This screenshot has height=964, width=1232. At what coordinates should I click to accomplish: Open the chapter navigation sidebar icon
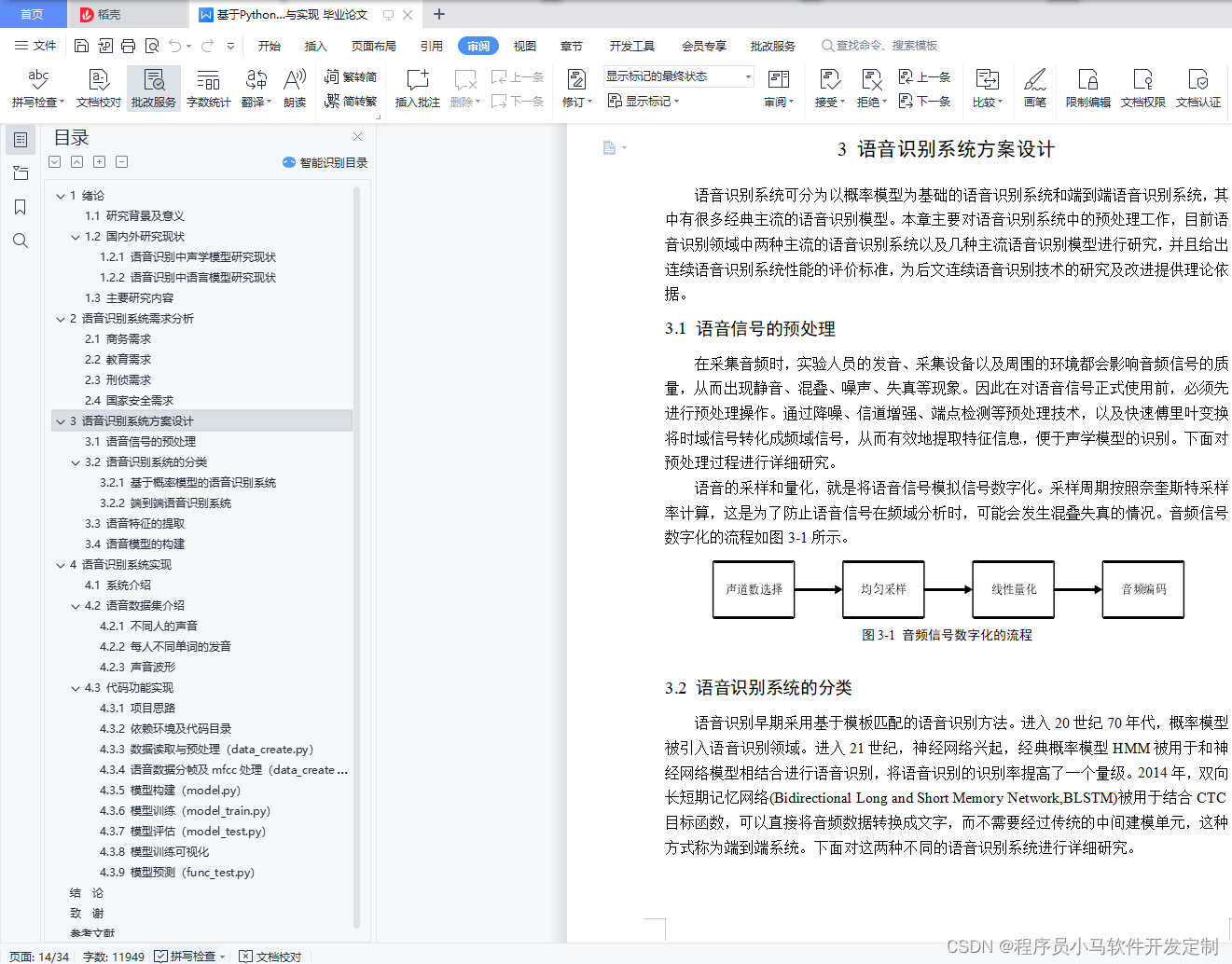click(21, 173)
